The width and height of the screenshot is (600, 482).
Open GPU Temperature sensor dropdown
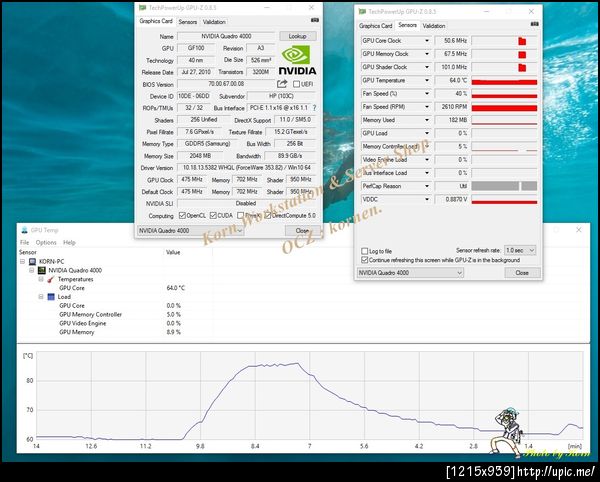click(427, 80)
